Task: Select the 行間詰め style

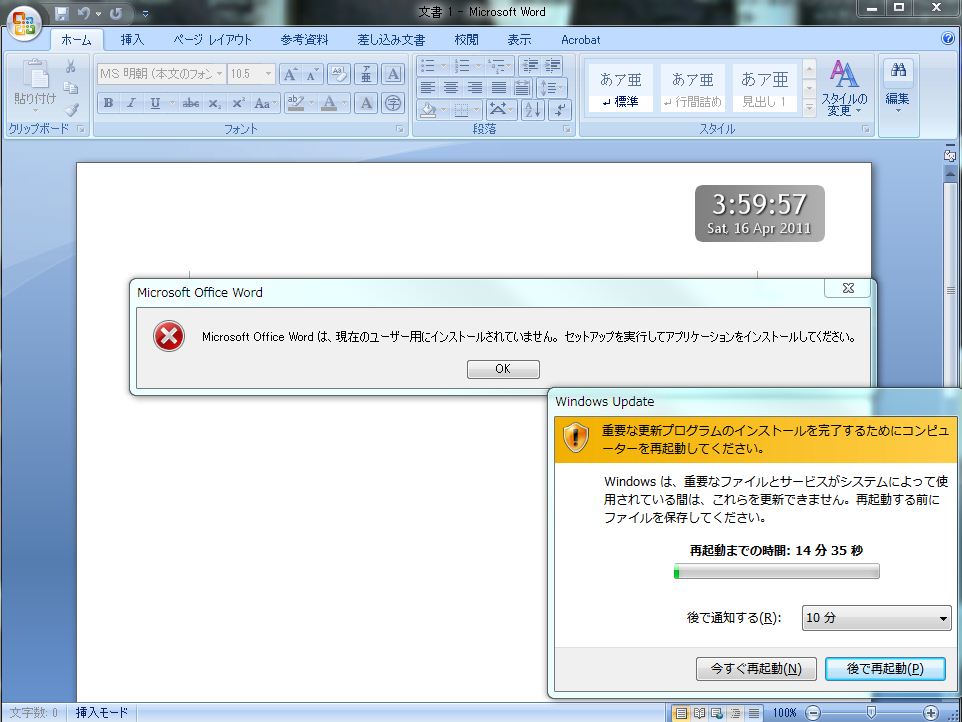Action: pos(693,88)
